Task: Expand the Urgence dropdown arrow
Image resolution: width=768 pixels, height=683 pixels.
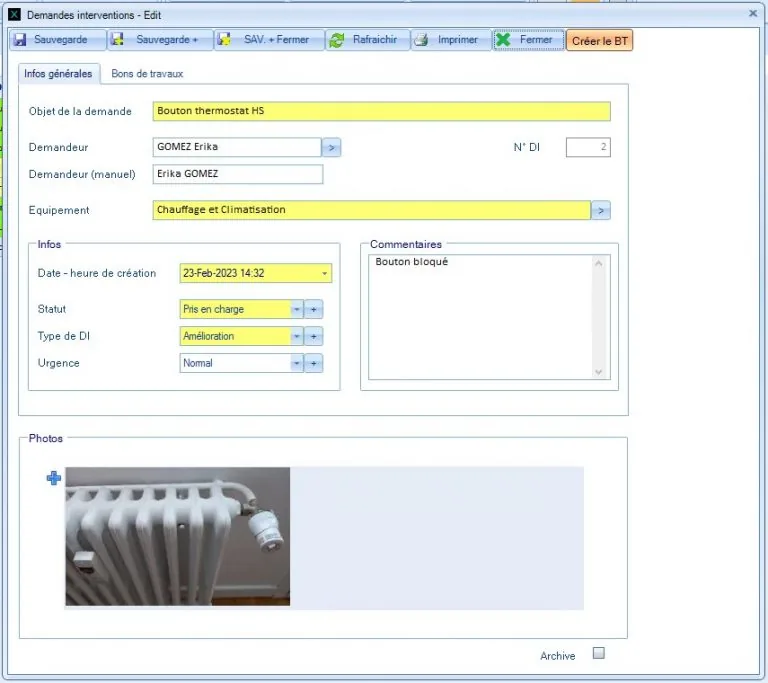Action: tap(297, 363)
